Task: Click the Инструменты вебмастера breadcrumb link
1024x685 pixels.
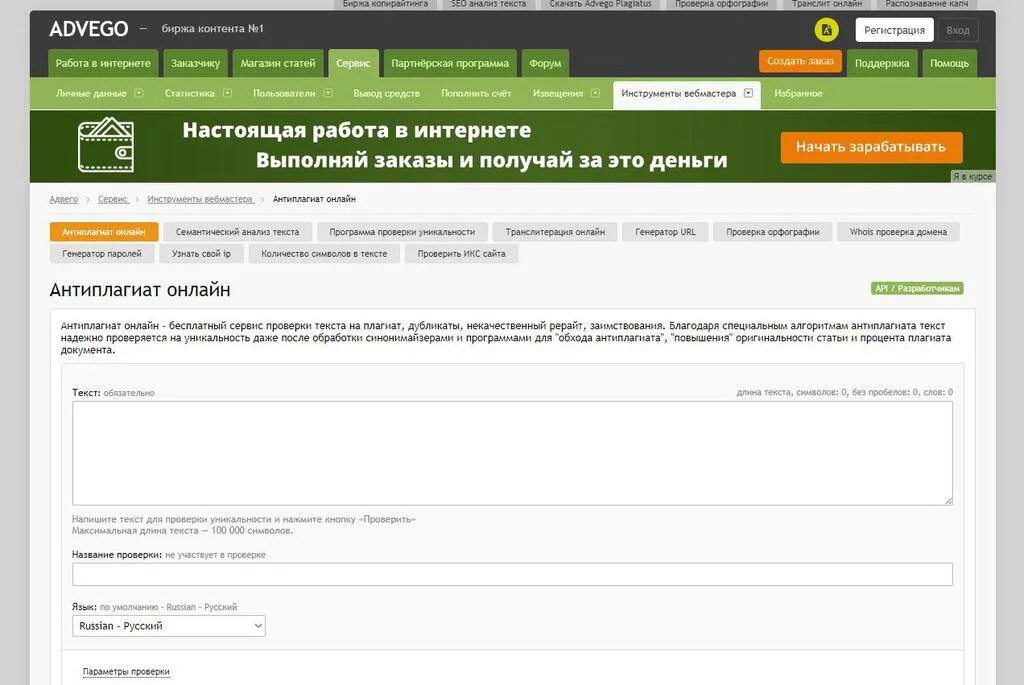Action: (x=200, y=199)
